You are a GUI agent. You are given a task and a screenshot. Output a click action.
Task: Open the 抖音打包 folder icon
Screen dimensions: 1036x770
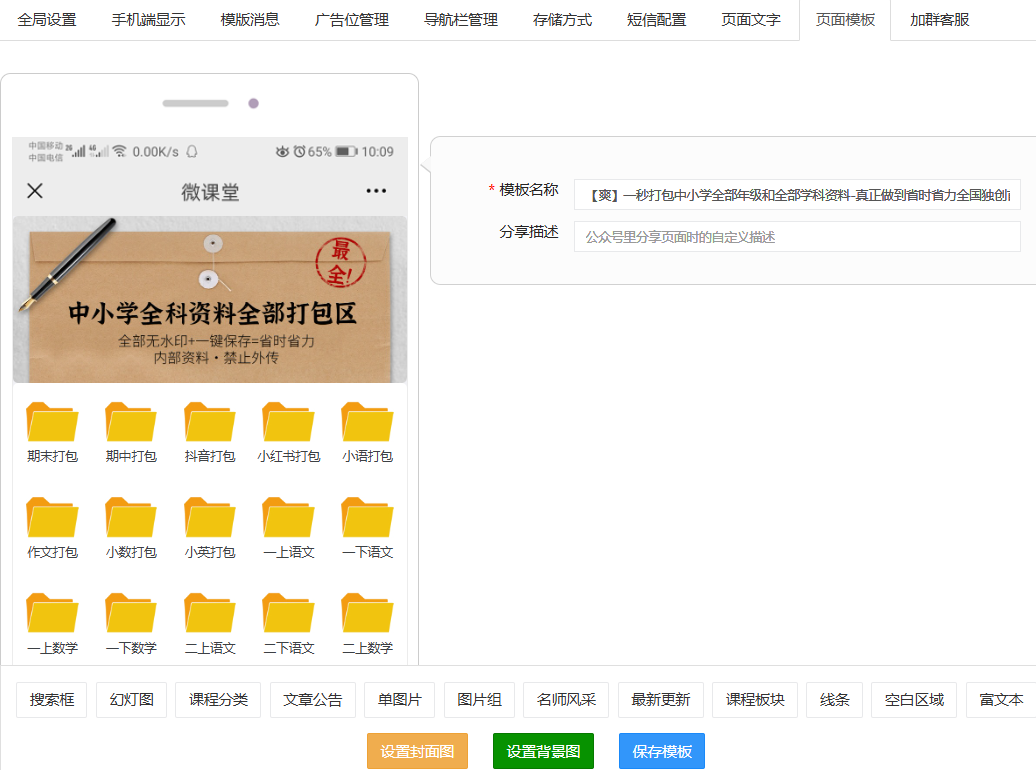[x=210, y=422]
